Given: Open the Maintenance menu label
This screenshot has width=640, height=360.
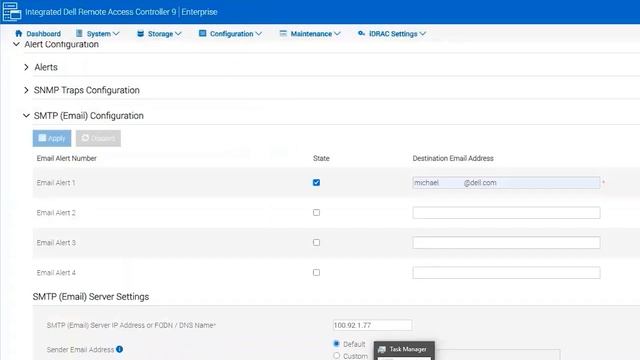Looking at the screenshot, I should tap(311, 34).
